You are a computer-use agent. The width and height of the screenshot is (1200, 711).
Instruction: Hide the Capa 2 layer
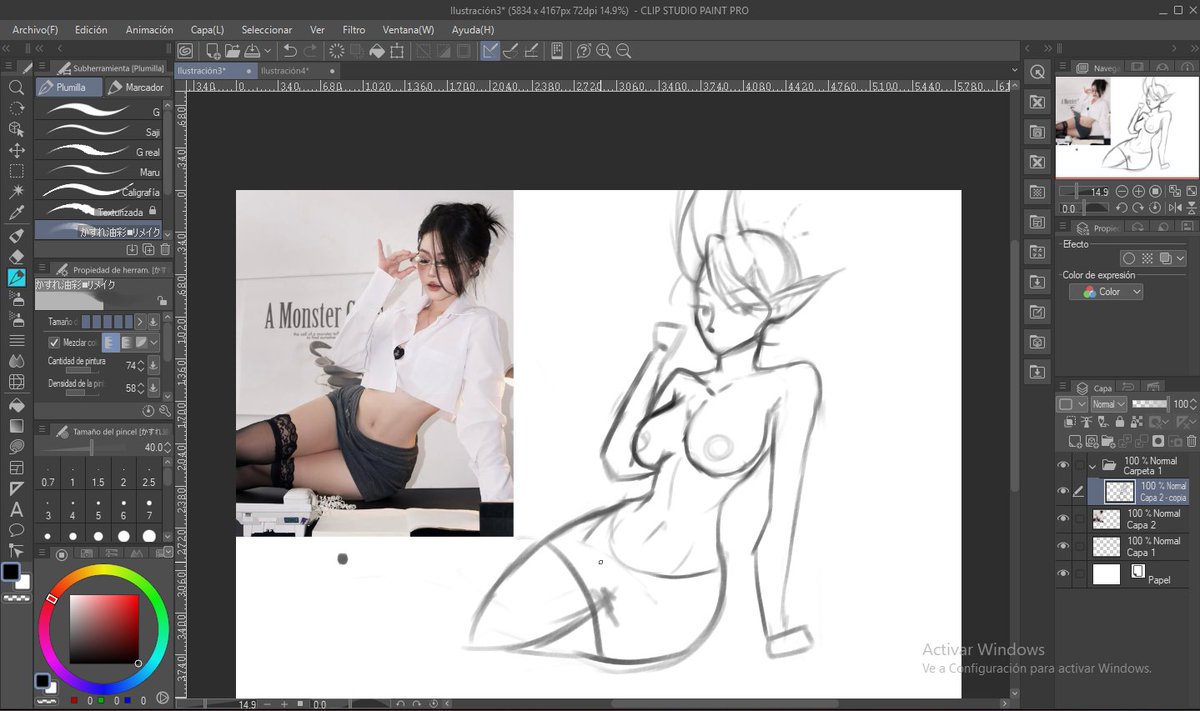point(1063,519)
